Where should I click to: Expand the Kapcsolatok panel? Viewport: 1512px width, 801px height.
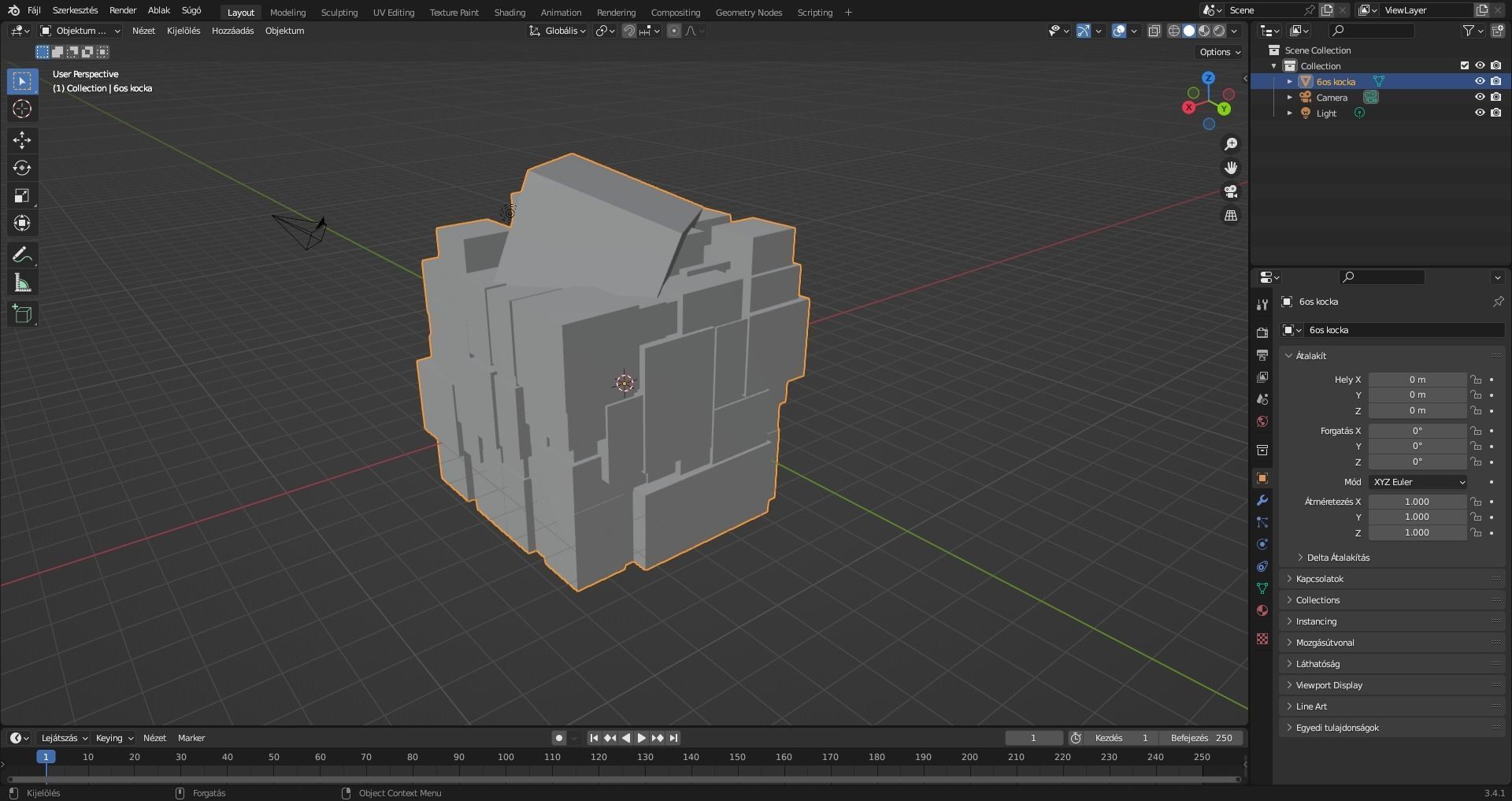pyautogui.click(x=1319, y=579)
